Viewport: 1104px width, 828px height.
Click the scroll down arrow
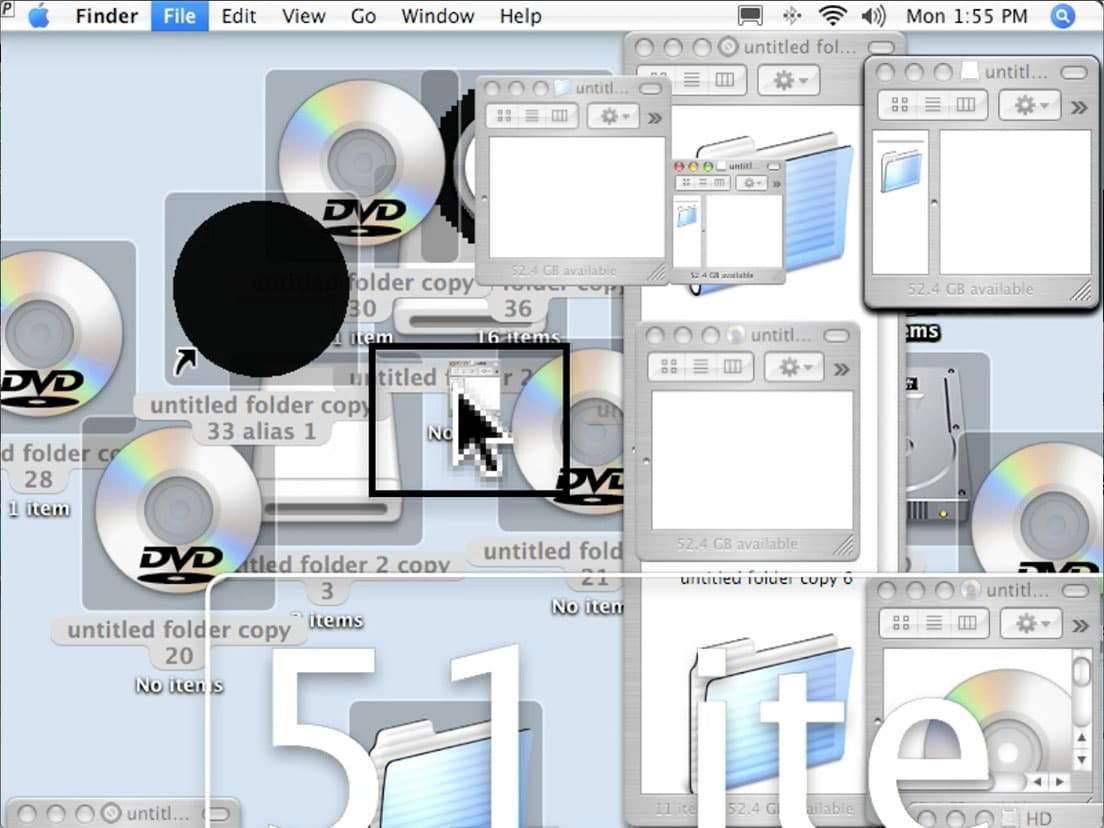pyautogui.click(x=1082, y=760)
